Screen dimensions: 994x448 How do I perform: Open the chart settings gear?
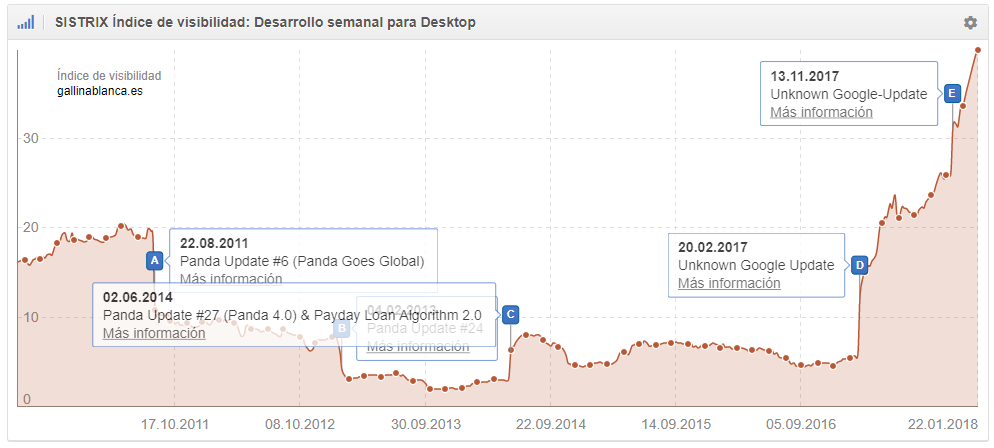coord(969,22)
